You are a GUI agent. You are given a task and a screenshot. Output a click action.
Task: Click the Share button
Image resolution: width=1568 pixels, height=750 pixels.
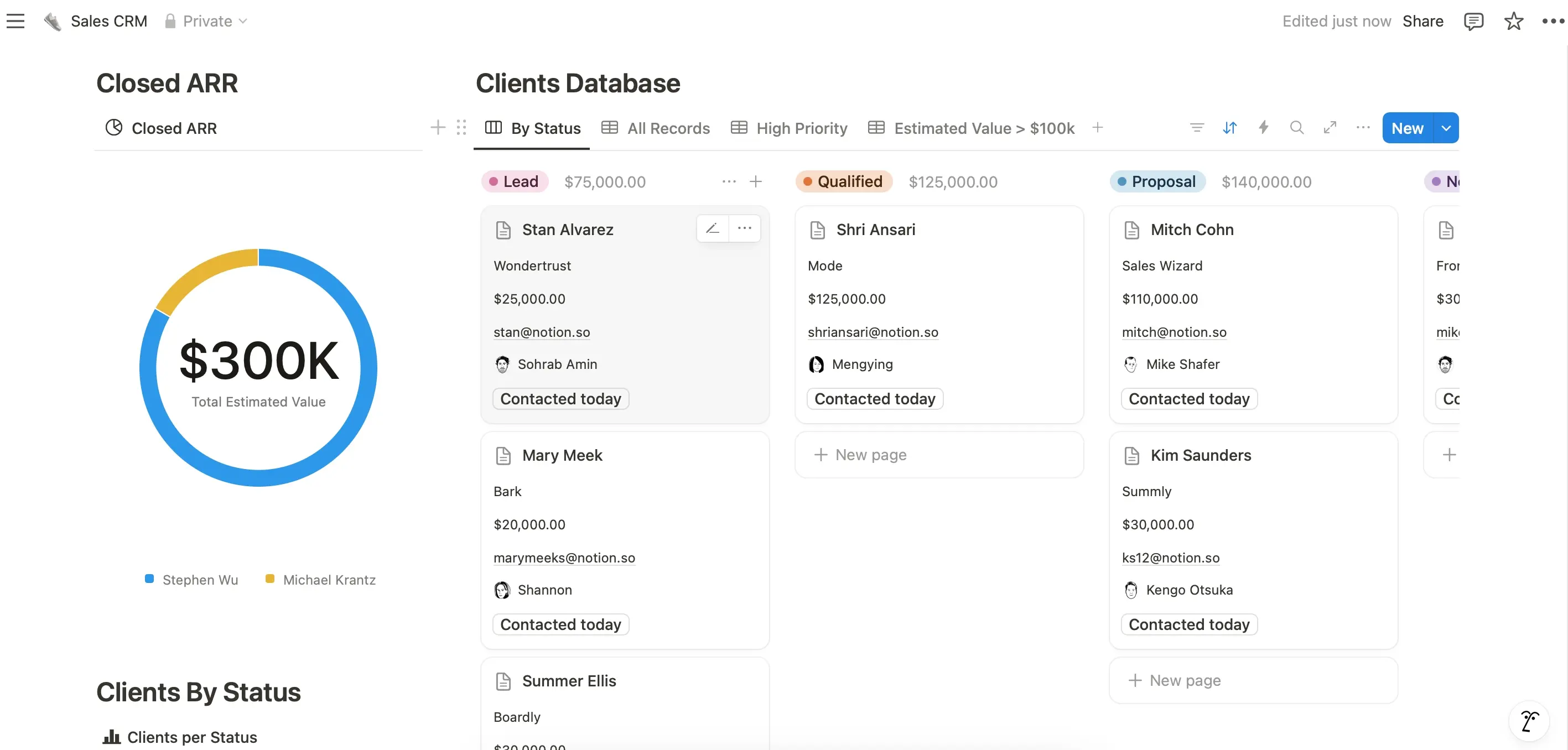click(x=1422, y=21)
